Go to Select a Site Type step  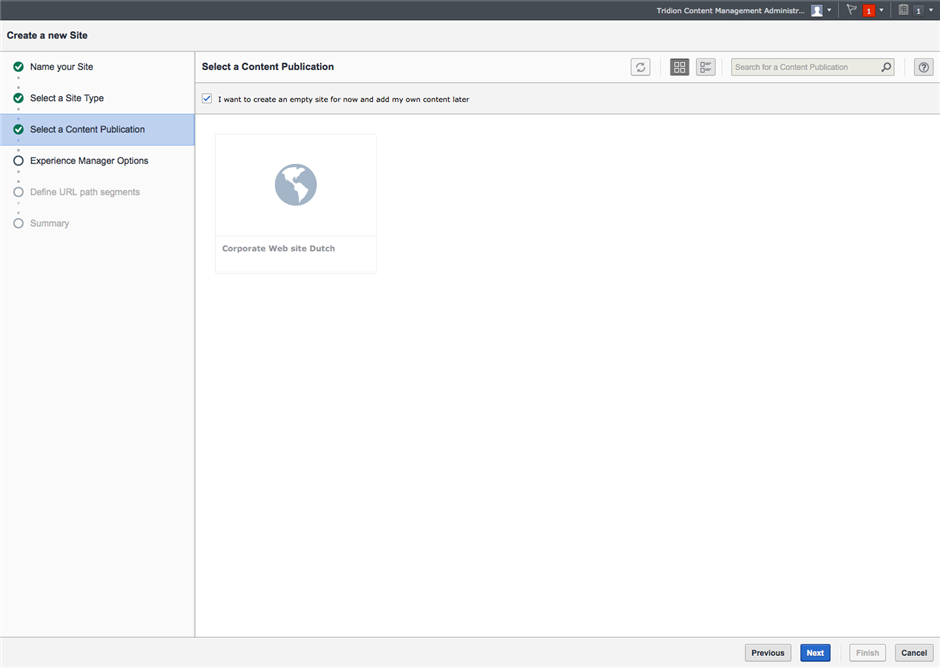(66, 98)
